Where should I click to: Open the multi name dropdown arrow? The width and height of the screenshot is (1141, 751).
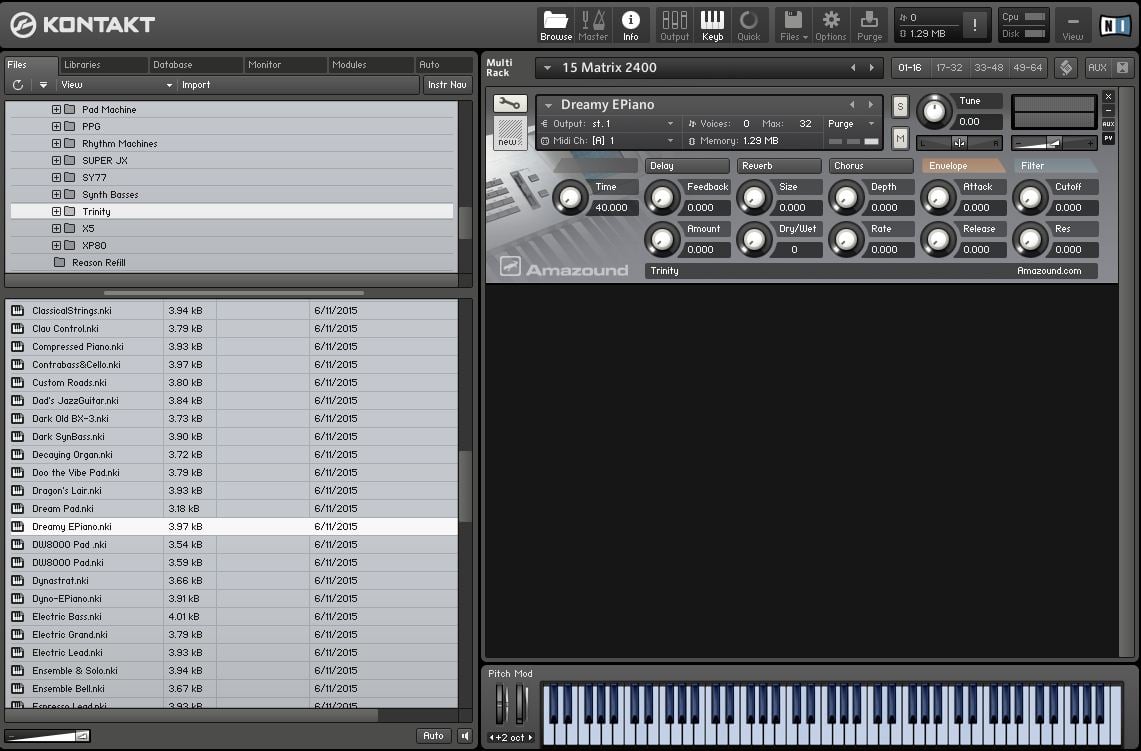pyautogui.click(x=547, y=68)
